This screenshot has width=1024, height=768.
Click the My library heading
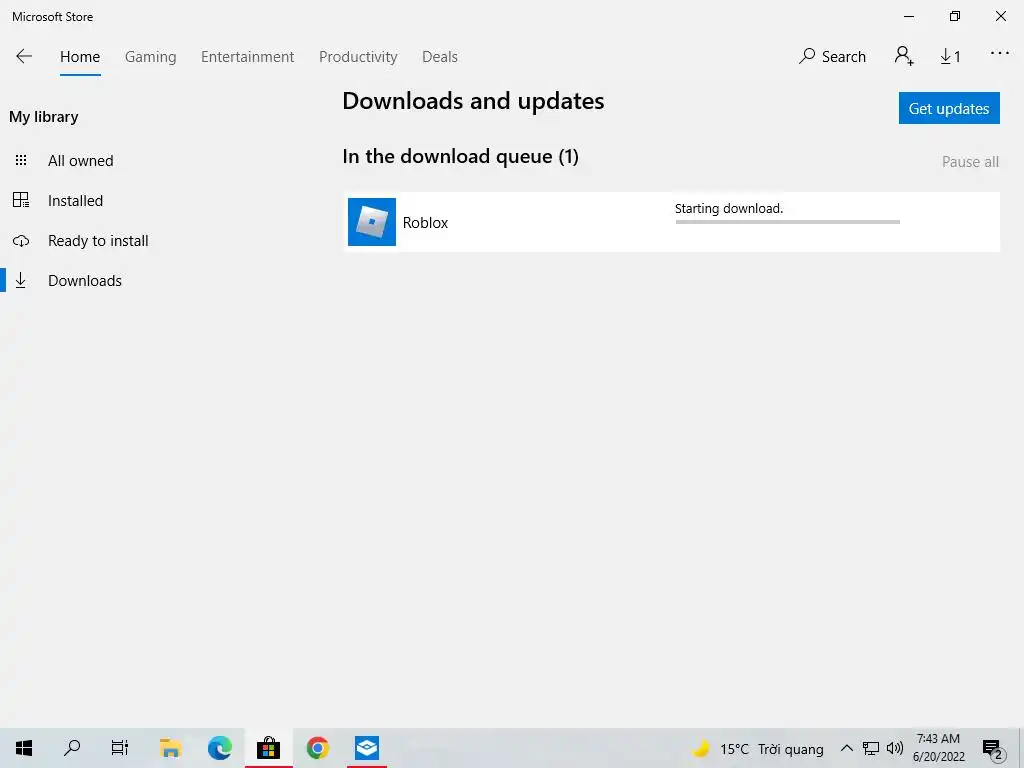[x=44, y=117]
